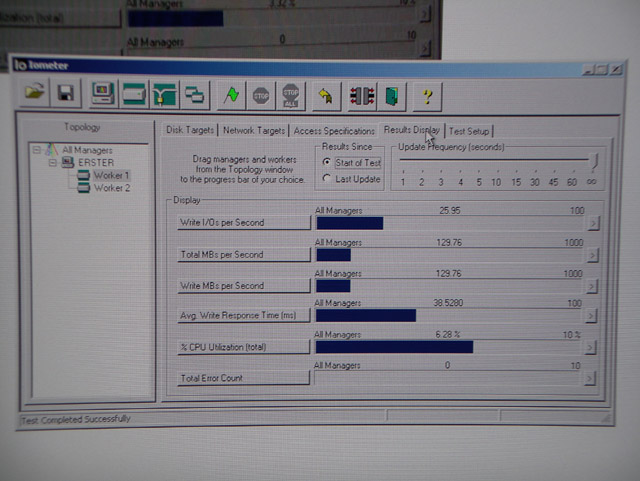Viewport: 640px width, 481px height.
Task: Select the Results Display tab
Action: pyautogui.click(x=411, y=130)
